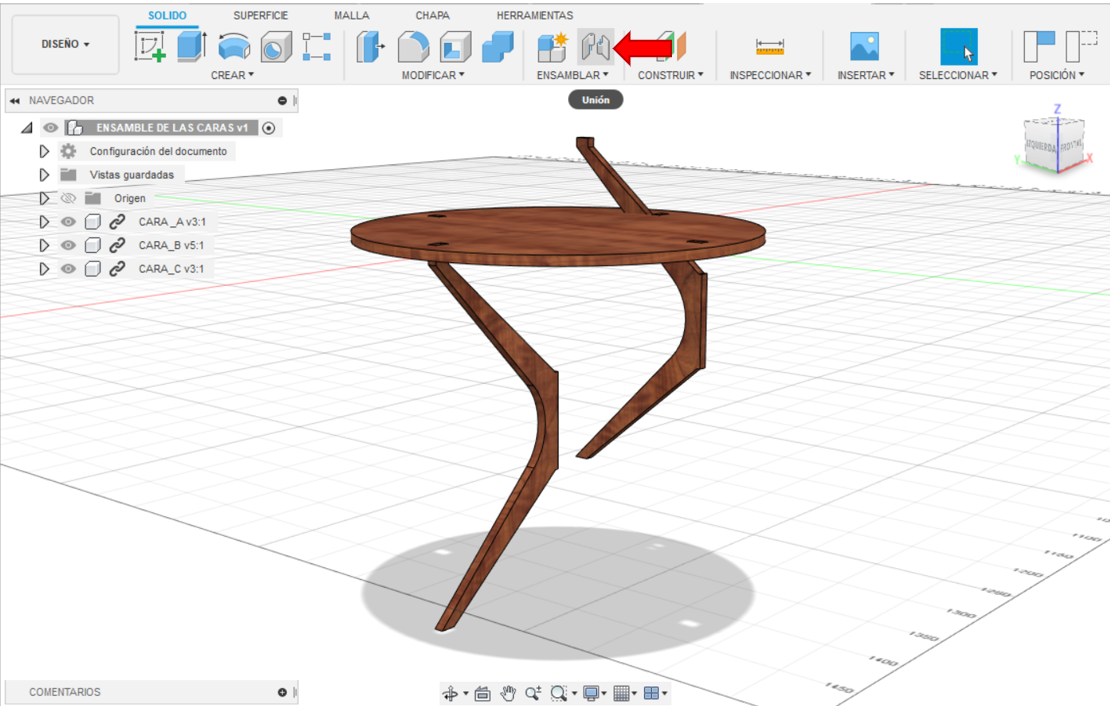Collapse the root component tree triangle
Screen dimensions: 1110x715
(x=27, y=128)
